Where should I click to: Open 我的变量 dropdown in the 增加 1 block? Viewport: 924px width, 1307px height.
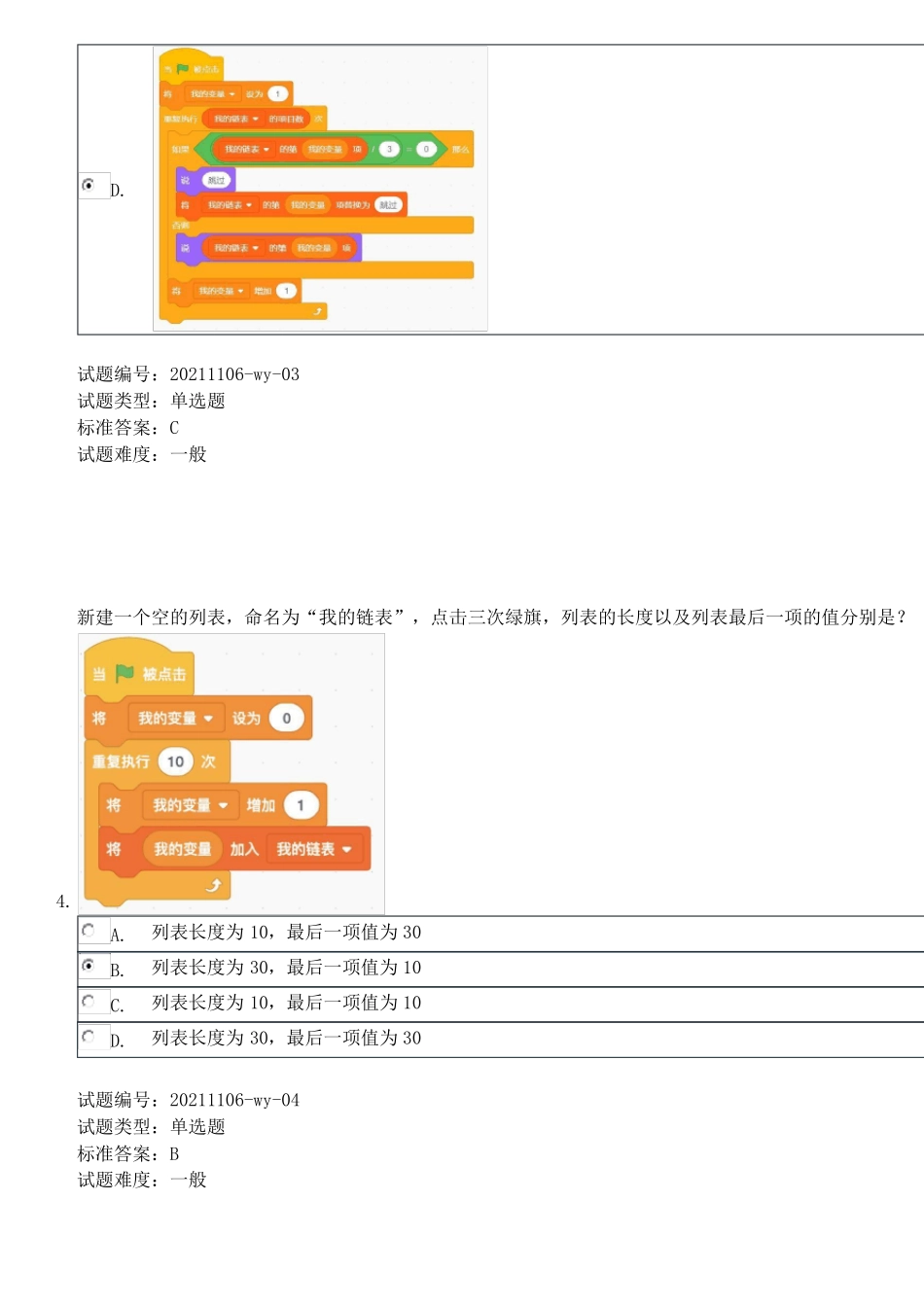pos(191,805)
